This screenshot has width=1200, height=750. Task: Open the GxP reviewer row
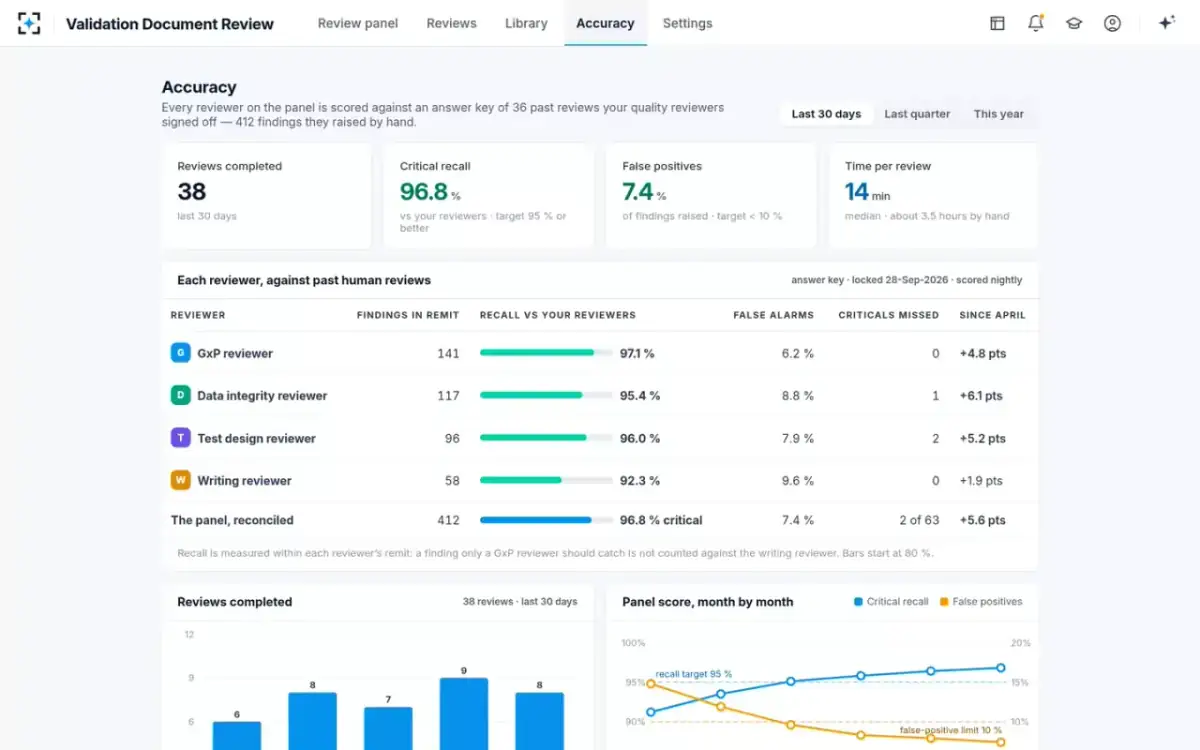pyautogui.click(x=600, y=353)
